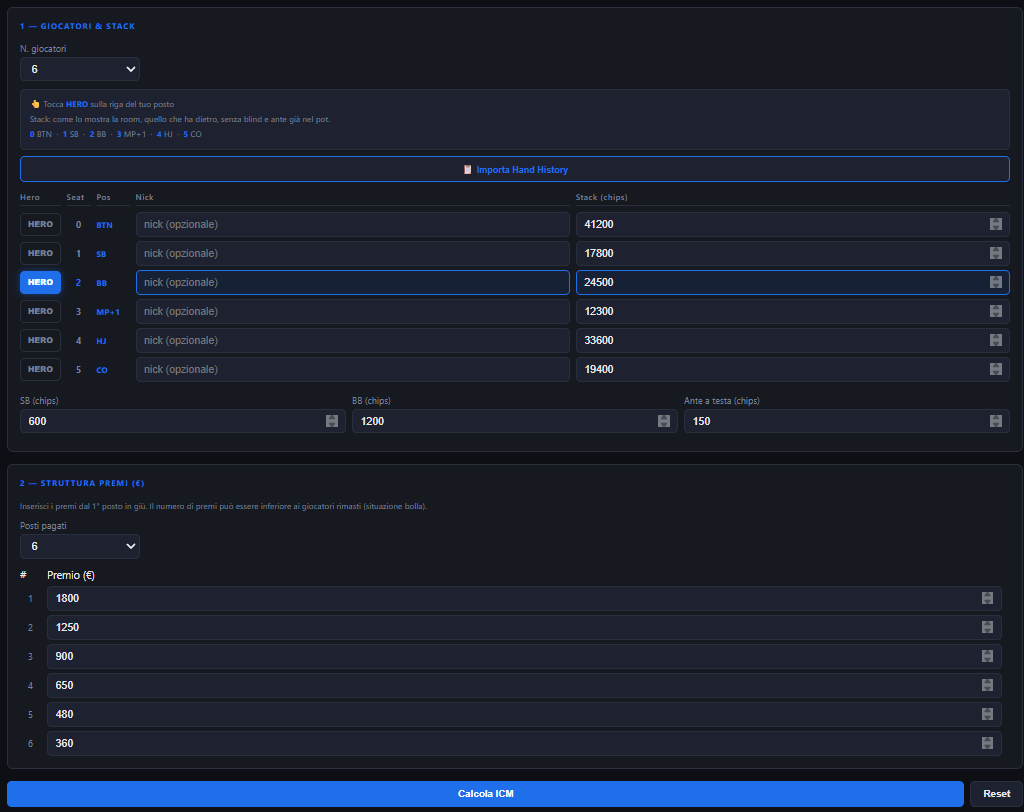The width and height of the screenshot is (1024, 812).
Task: Click the BTN stack field showing 41200
Action: pos(793,224)
